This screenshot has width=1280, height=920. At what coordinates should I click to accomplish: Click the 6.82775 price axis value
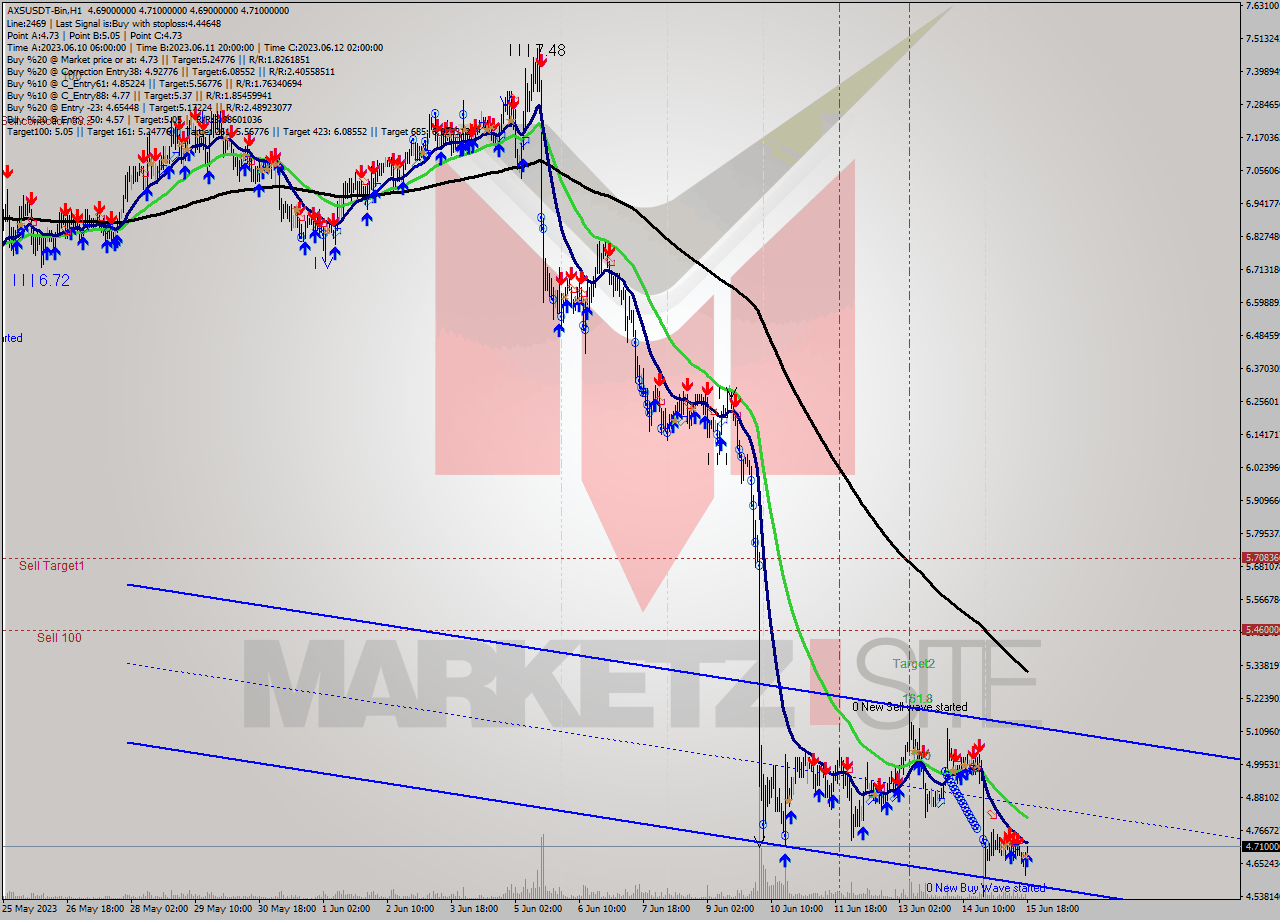pos(1263,237)
